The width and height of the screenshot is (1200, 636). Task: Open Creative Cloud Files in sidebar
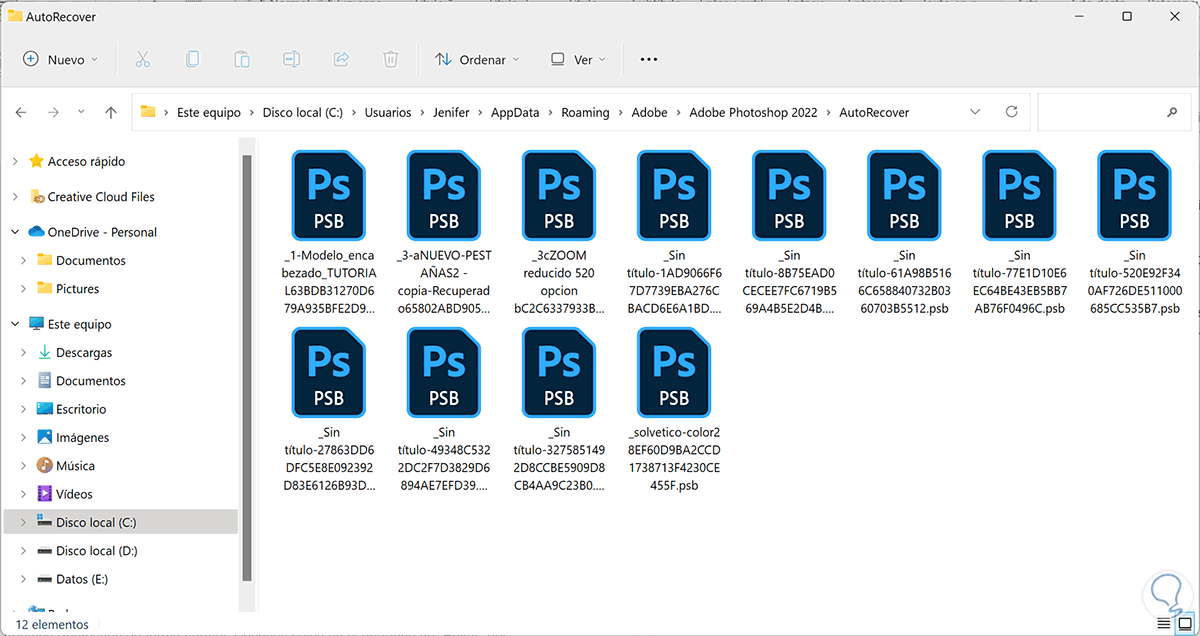(101, 197)
